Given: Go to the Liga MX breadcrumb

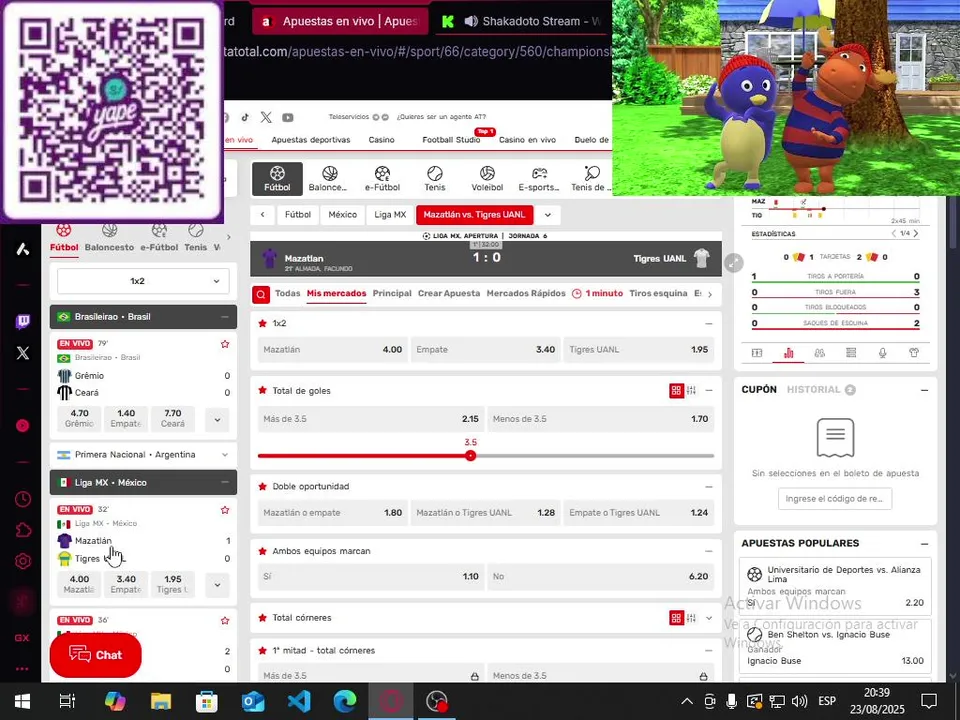Looking at the screenshot, I should (x=390, y=215).
